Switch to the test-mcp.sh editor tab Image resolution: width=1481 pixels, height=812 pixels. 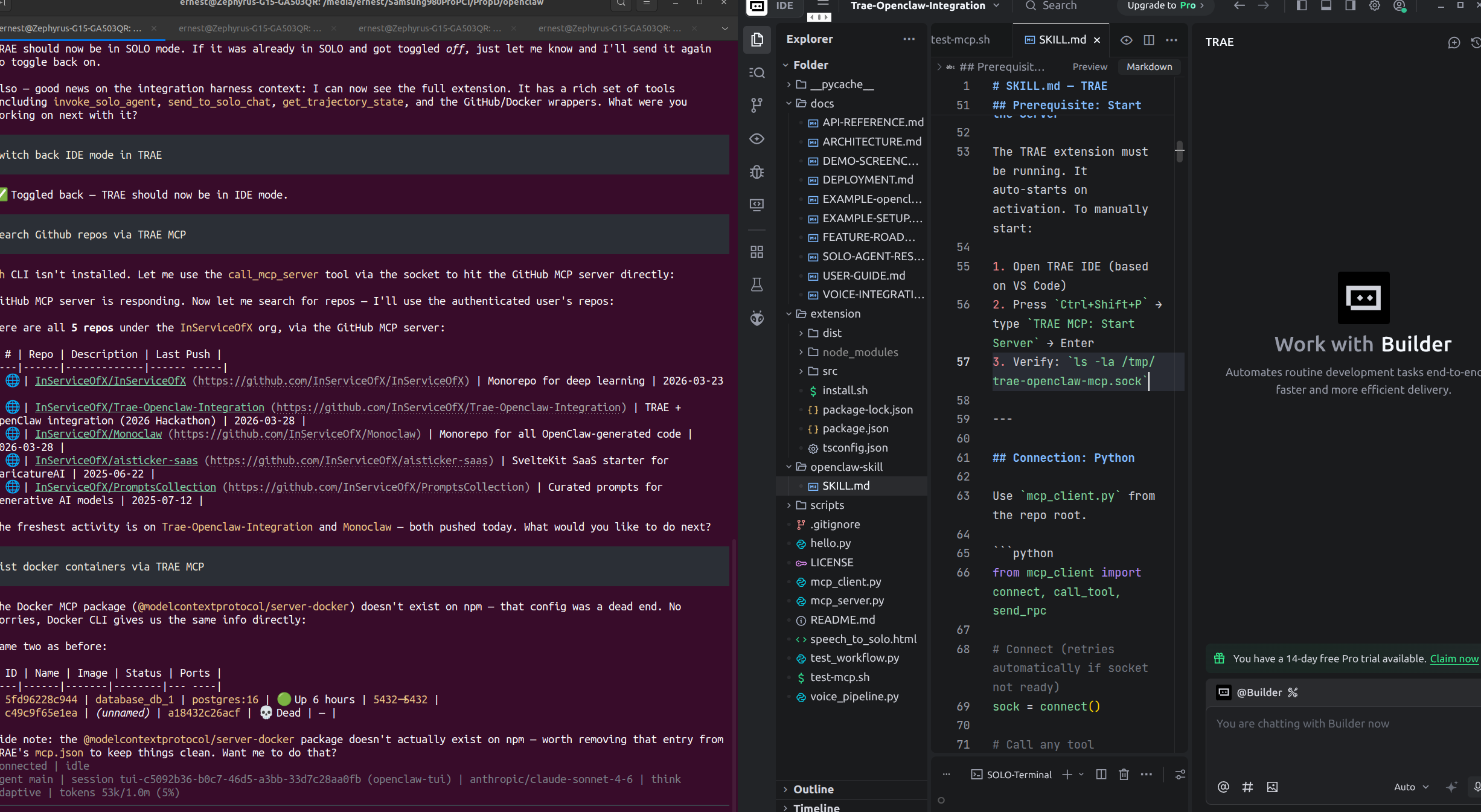coord(960,40)
